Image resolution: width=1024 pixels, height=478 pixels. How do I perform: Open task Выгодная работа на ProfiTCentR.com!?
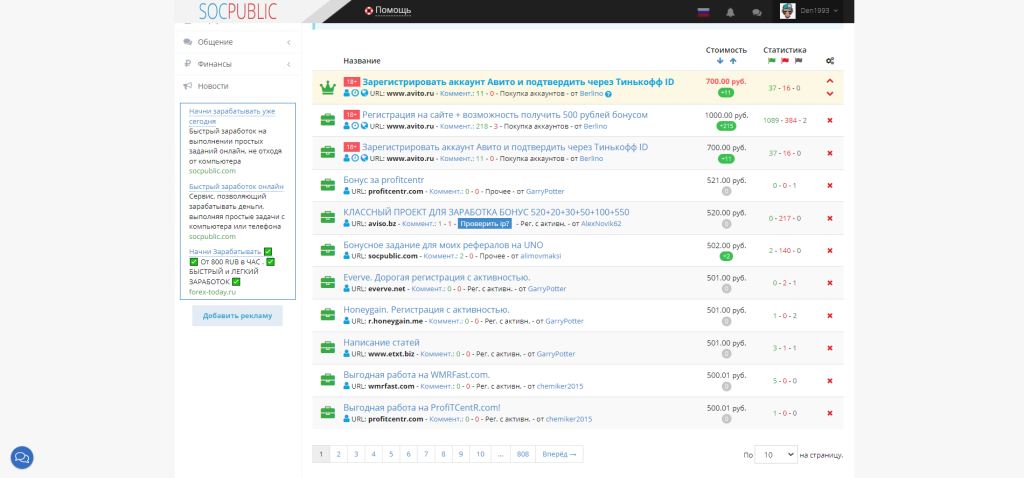tap(422, 407)
